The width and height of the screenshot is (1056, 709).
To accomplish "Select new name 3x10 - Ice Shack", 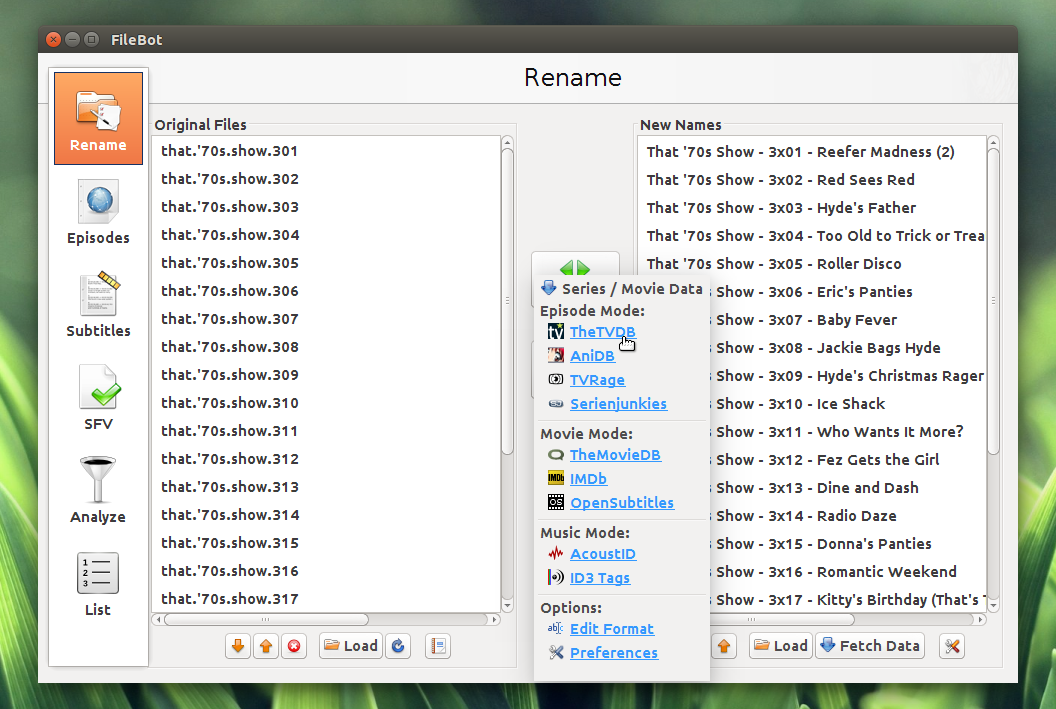I will (847, 404).
